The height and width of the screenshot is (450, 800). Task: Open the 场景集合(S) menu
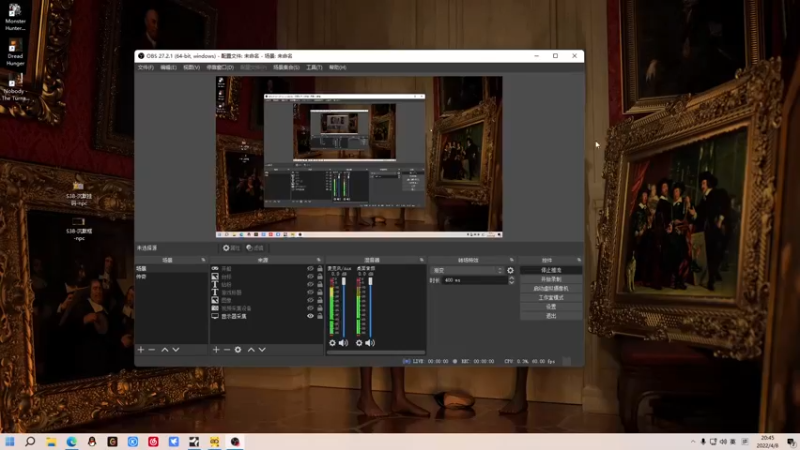coord(286,67)
